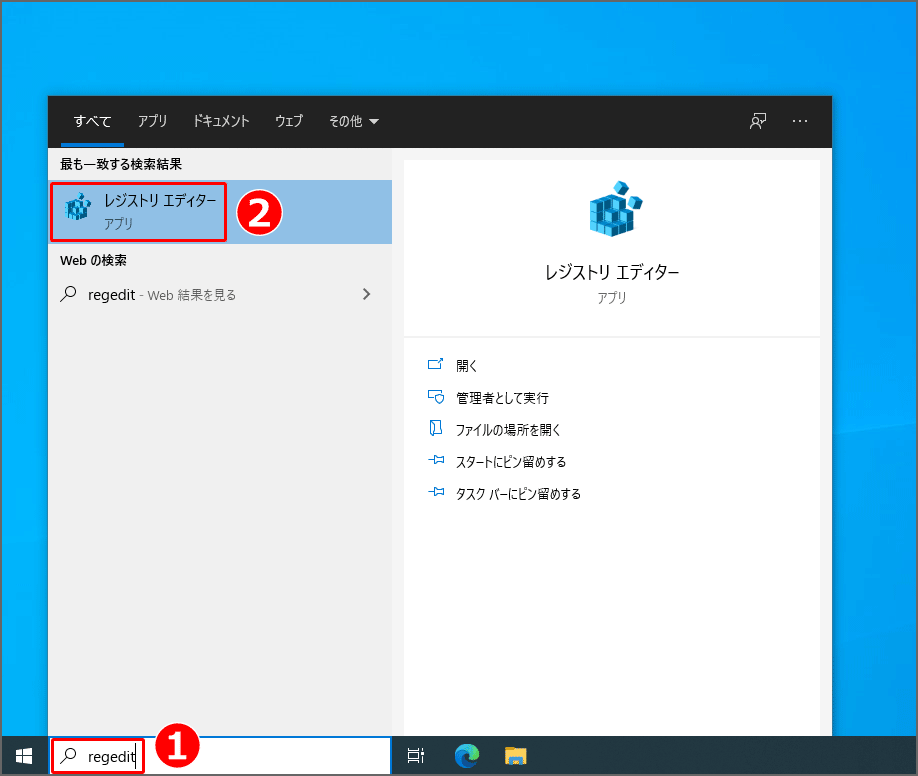Click 最も一致する検索結果 heading
This screenshot has height=776, width=918.
click(121, 164)
